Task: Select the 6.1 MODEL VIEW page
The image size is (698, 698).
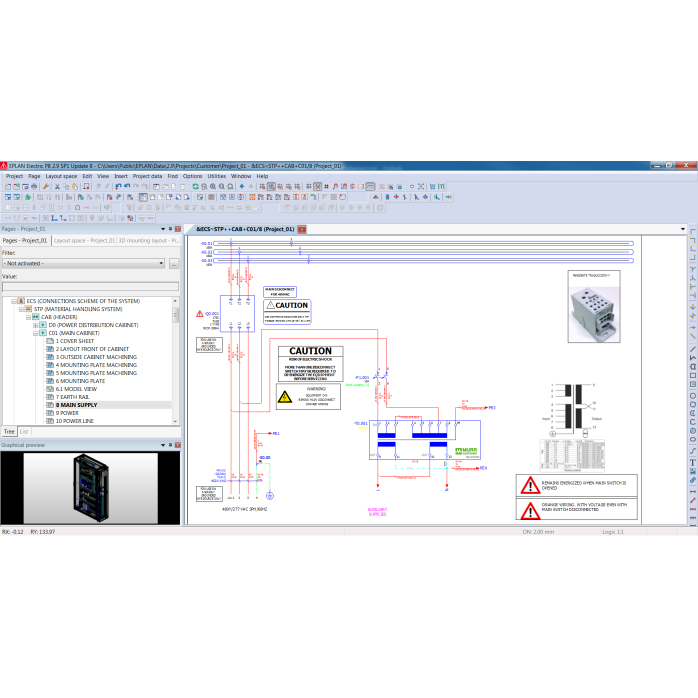Action: click(76, 389)
